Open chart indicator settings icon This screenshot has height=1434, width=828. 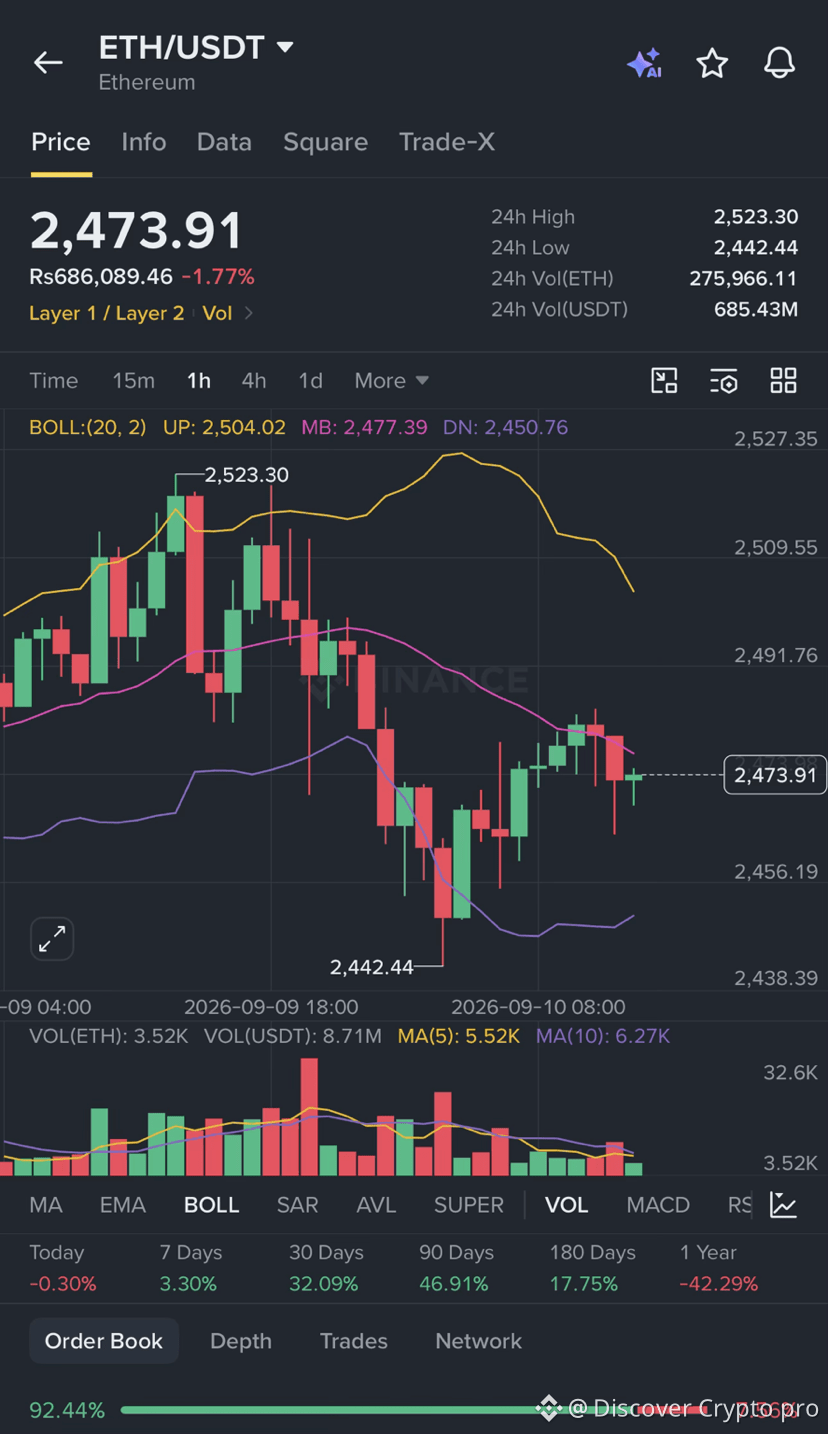tap(723, 380)
